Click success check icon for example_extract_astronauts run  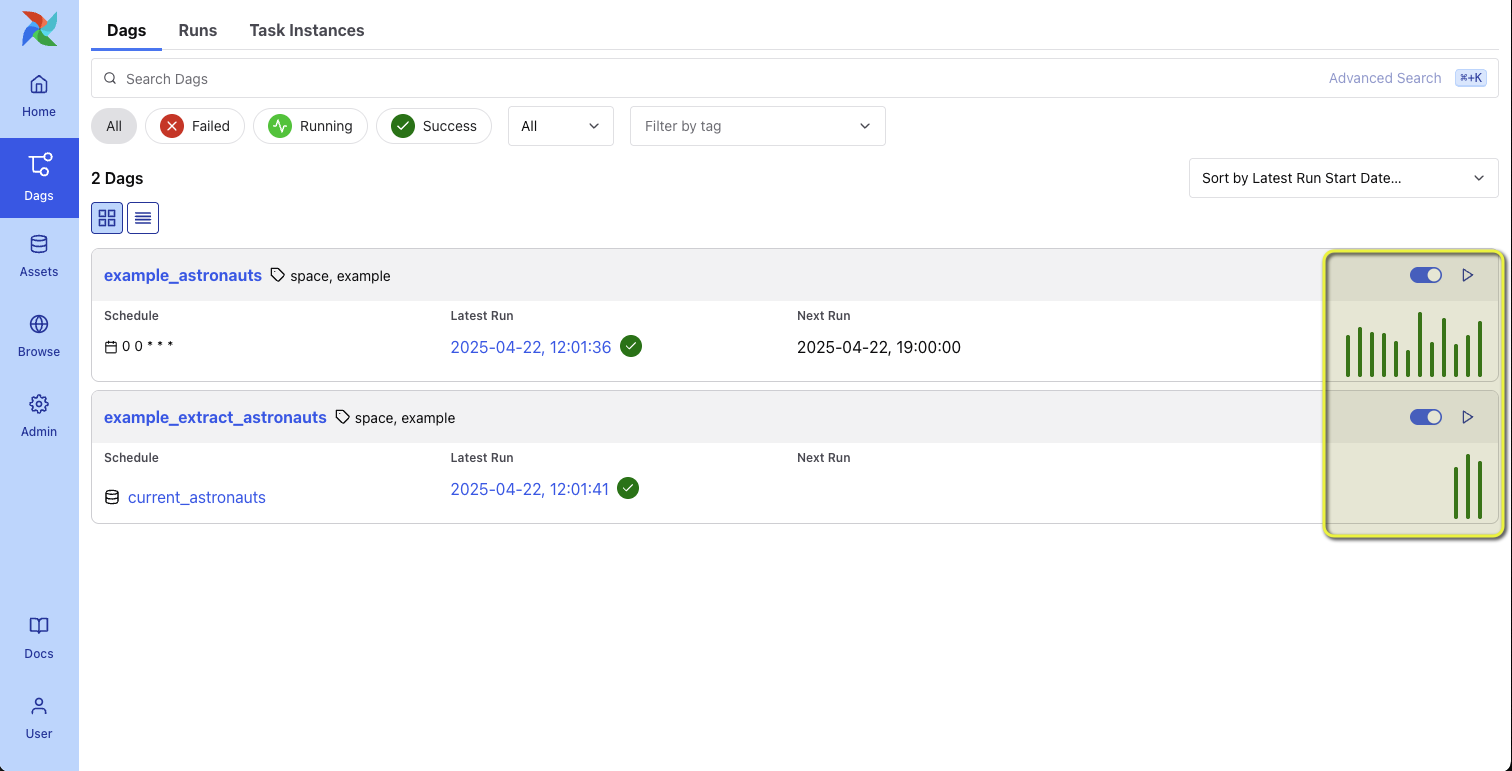click(628, 488)
